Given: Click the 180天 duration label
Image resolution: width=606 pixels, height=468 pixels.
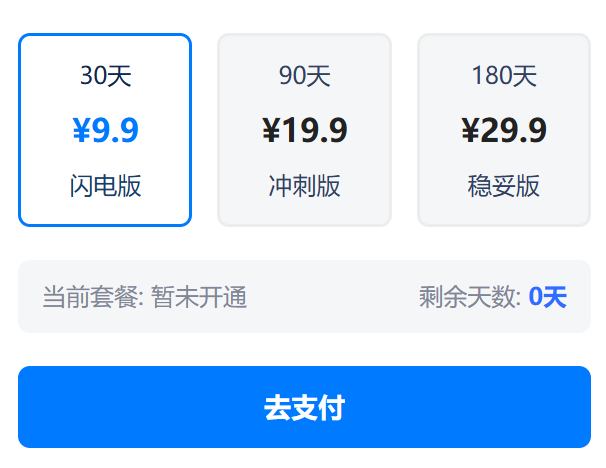Looking at the screenshot, I should (504, 76).
